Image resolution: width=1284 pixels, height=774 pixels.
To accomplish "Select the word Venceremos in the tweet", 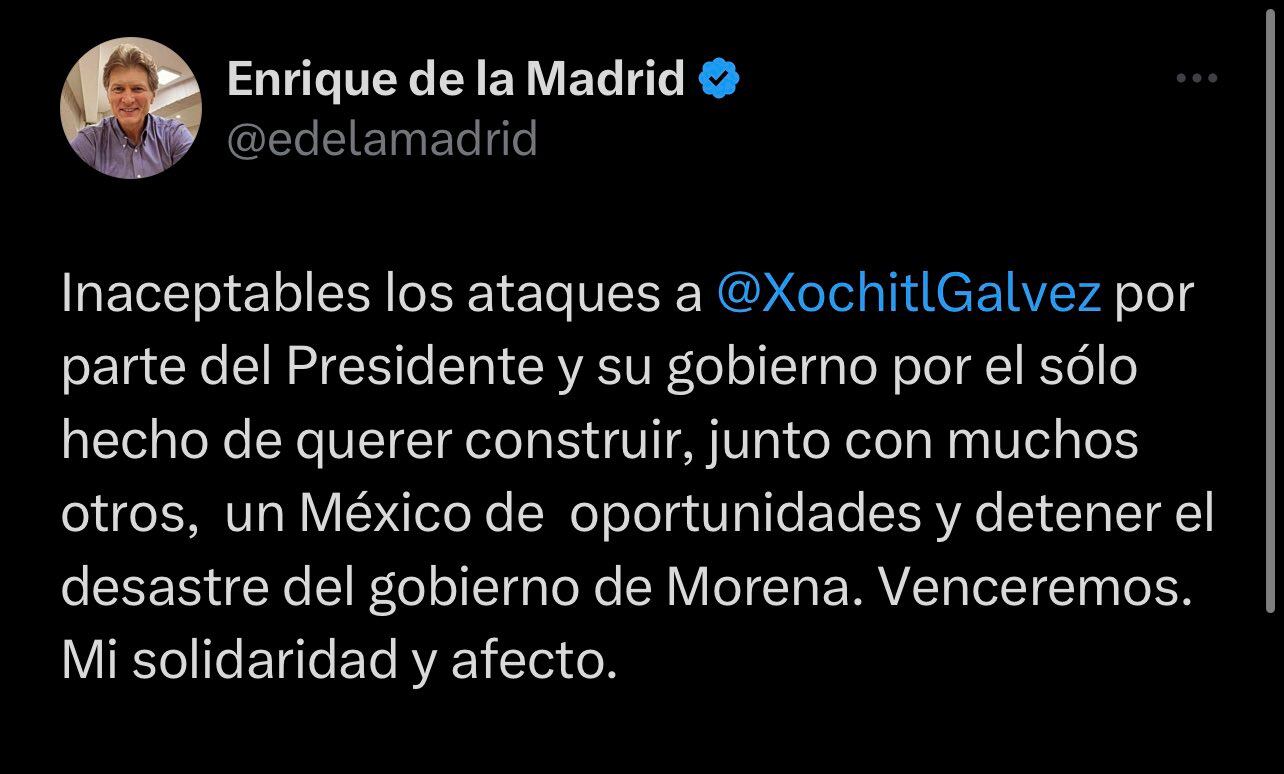I will [x=1030, y=588].
